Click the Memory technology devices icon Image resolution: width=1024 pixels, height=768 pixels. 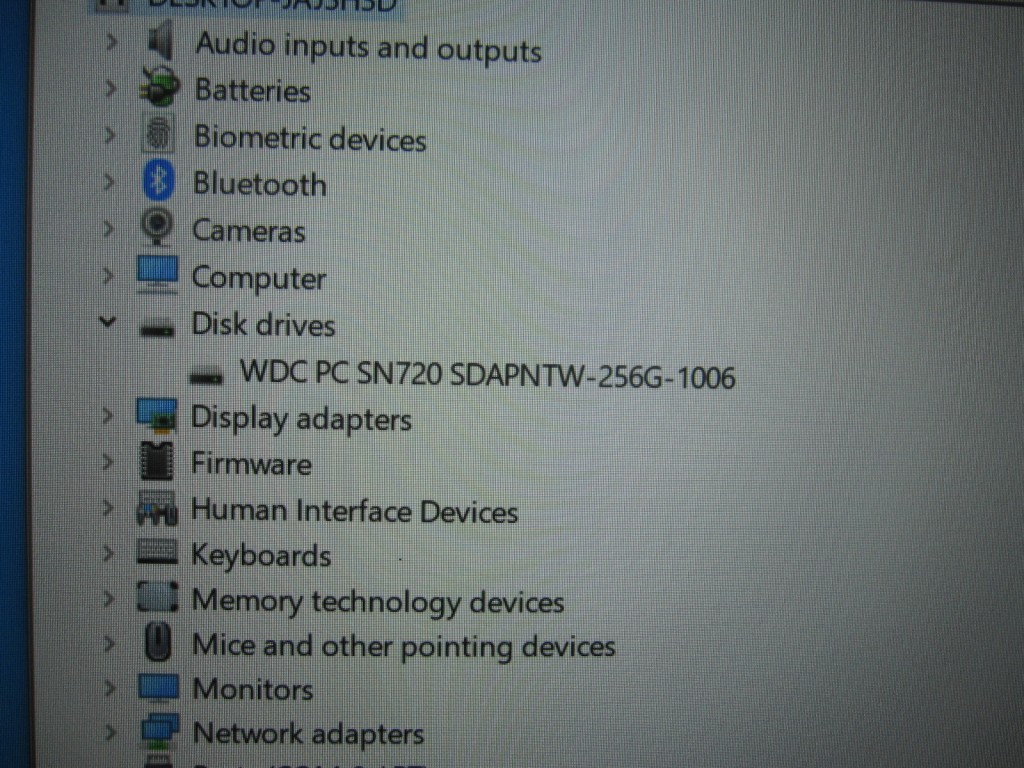pyautogui.click(x=157, y=597)
